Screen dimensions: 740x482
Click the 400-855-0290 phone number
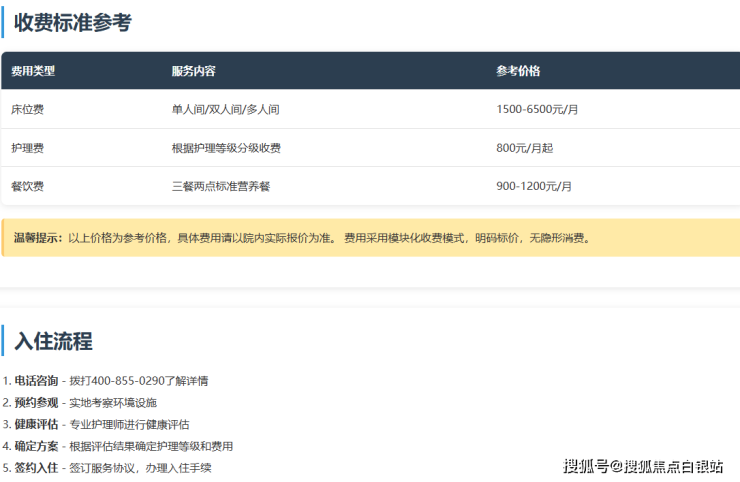pyautogui.click(x=127, y=381)
